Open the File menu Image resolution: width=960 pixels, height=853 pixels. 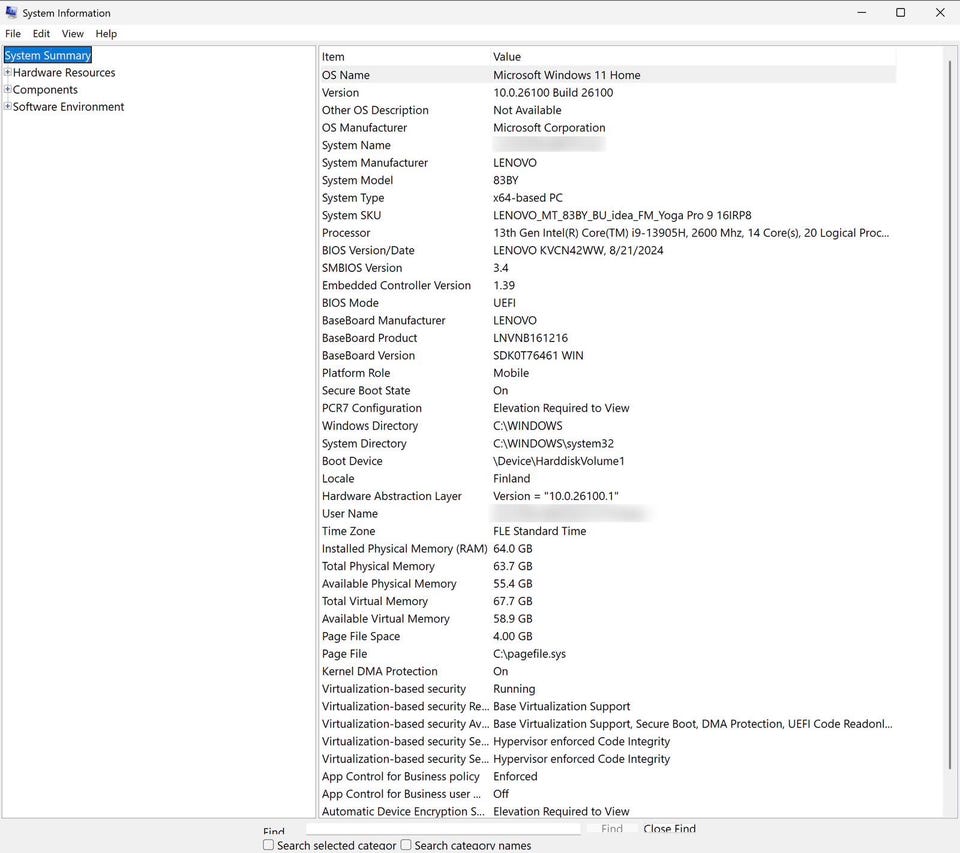[13, 34]
